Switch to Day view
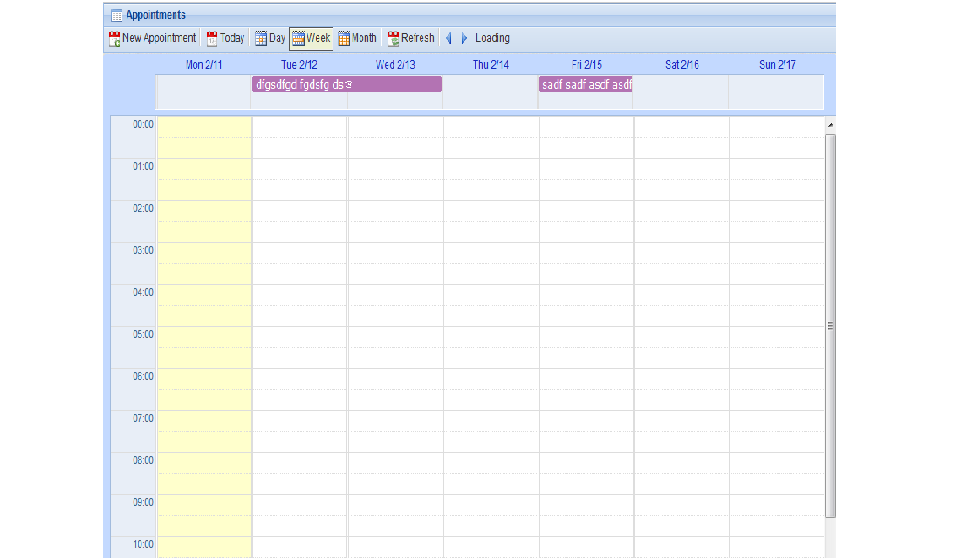This screenshot has height=558, width=975. (x=270, y=38)
